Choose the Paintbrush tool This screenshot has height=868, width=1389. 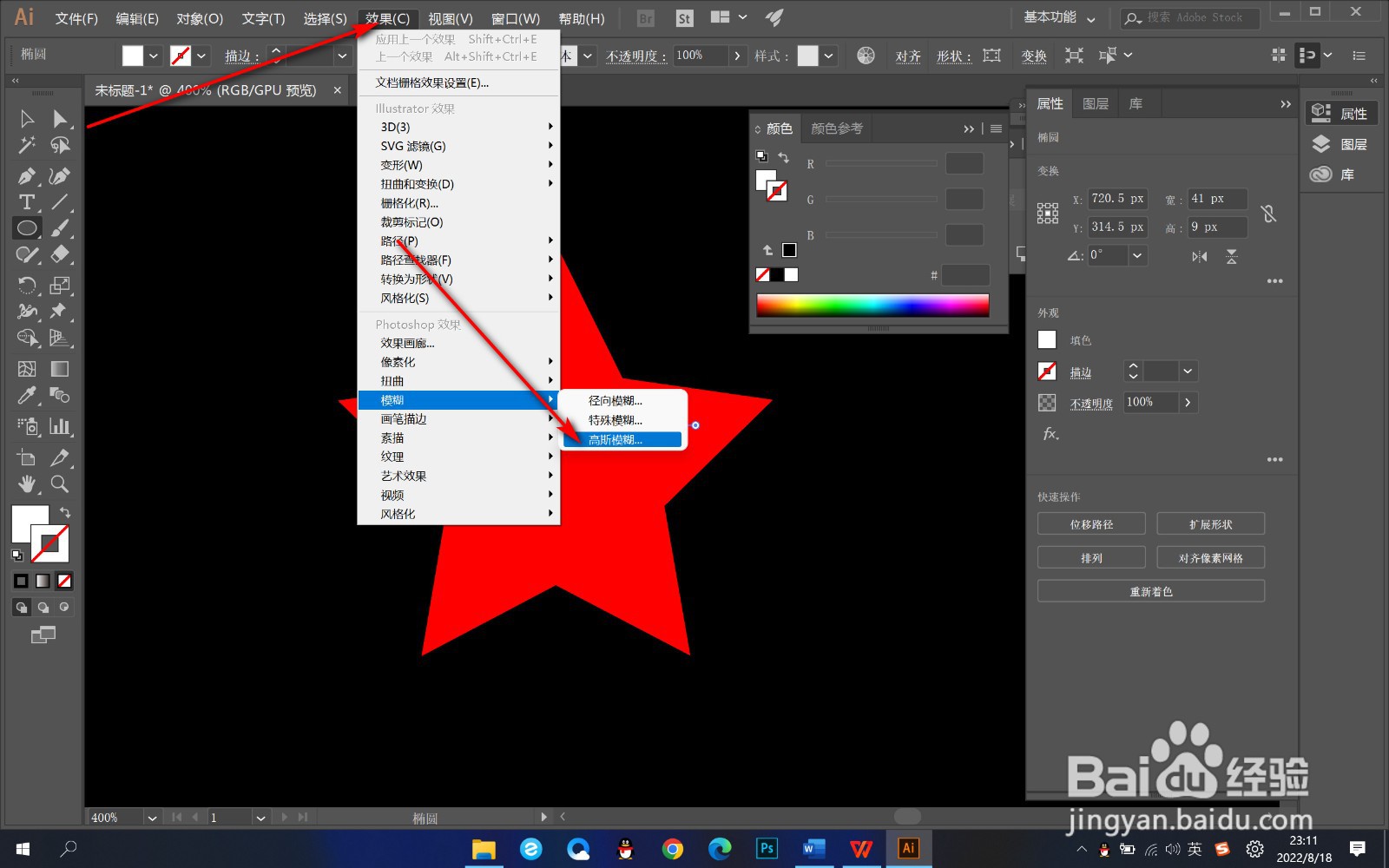click(x=60, y=228)
